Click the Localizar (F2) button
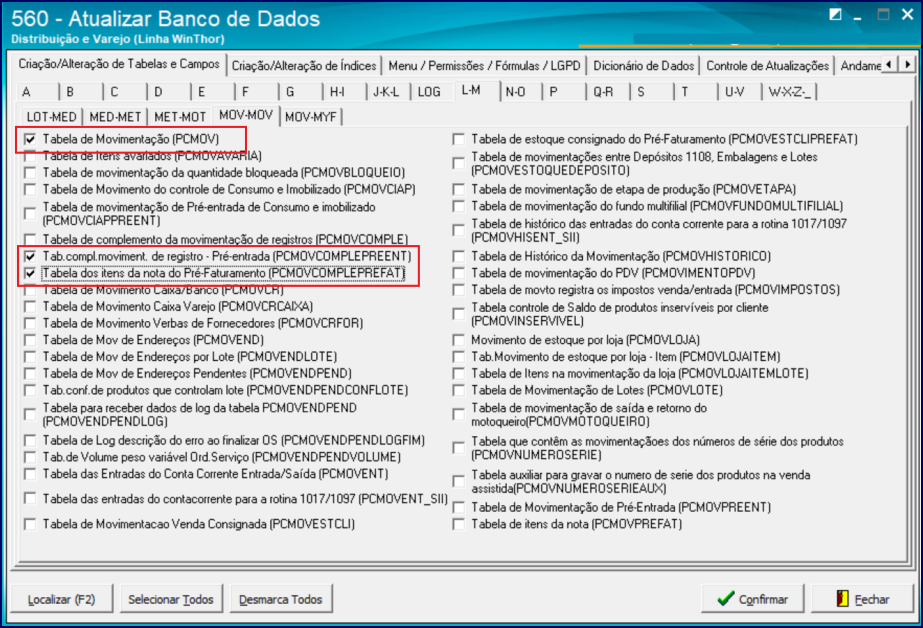 [x=62, y=599]
